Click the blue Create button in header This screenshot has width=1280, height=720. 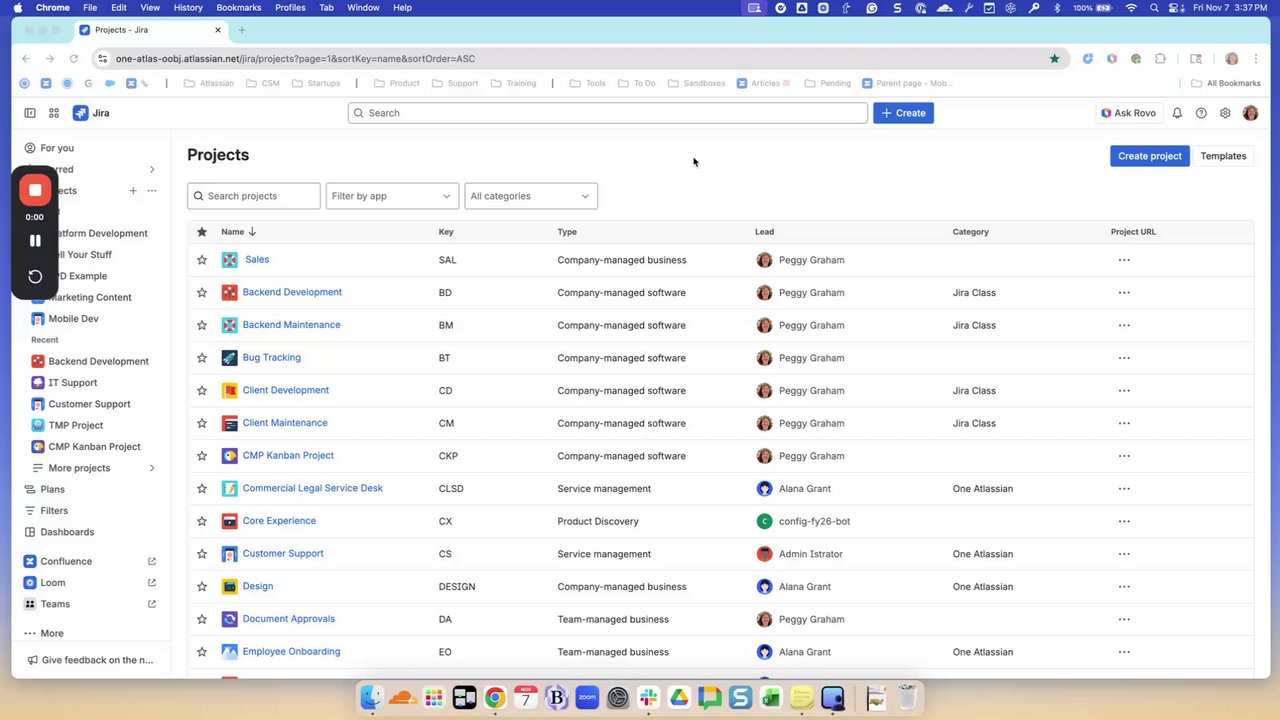coord(903,113)
